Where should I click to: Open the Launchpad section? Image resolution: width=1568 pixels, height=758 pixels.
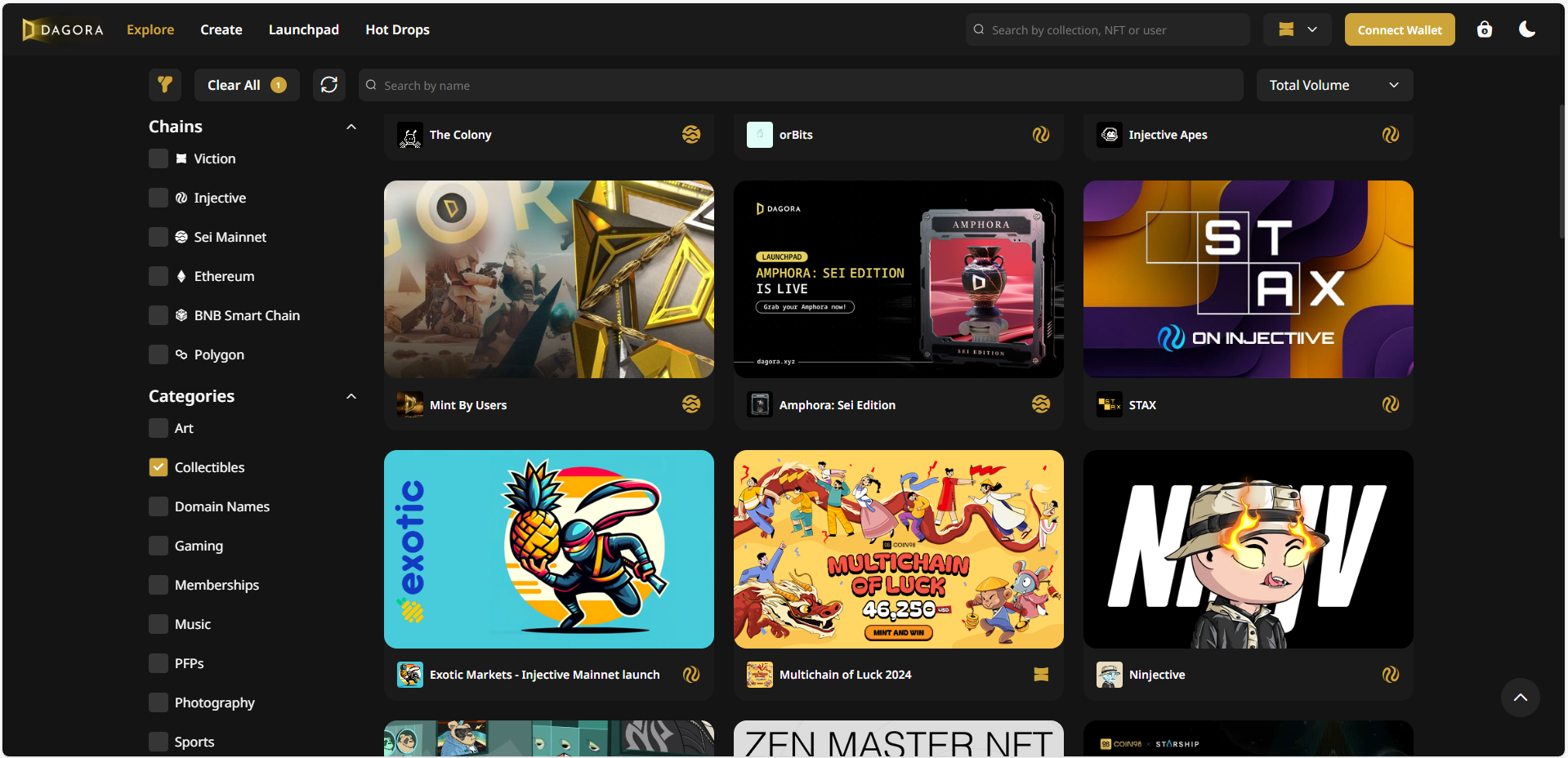304,29
